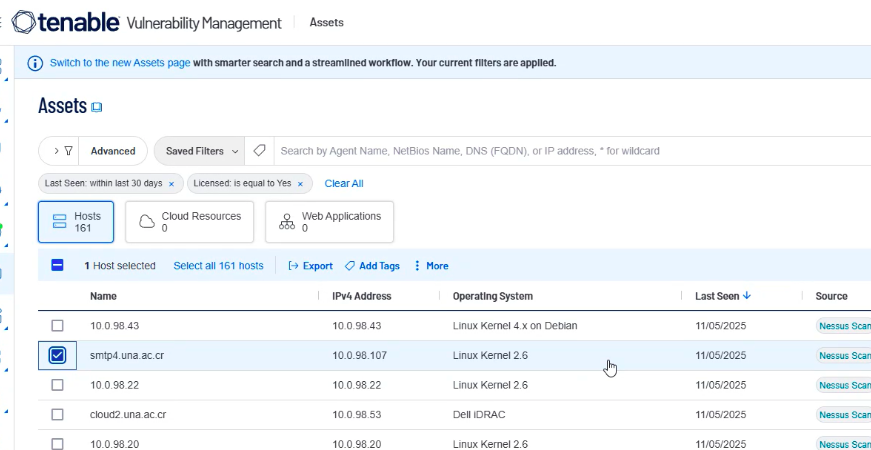The image size is (871, 450).
Task: Click the info icon in the banner
Action: 36,63
